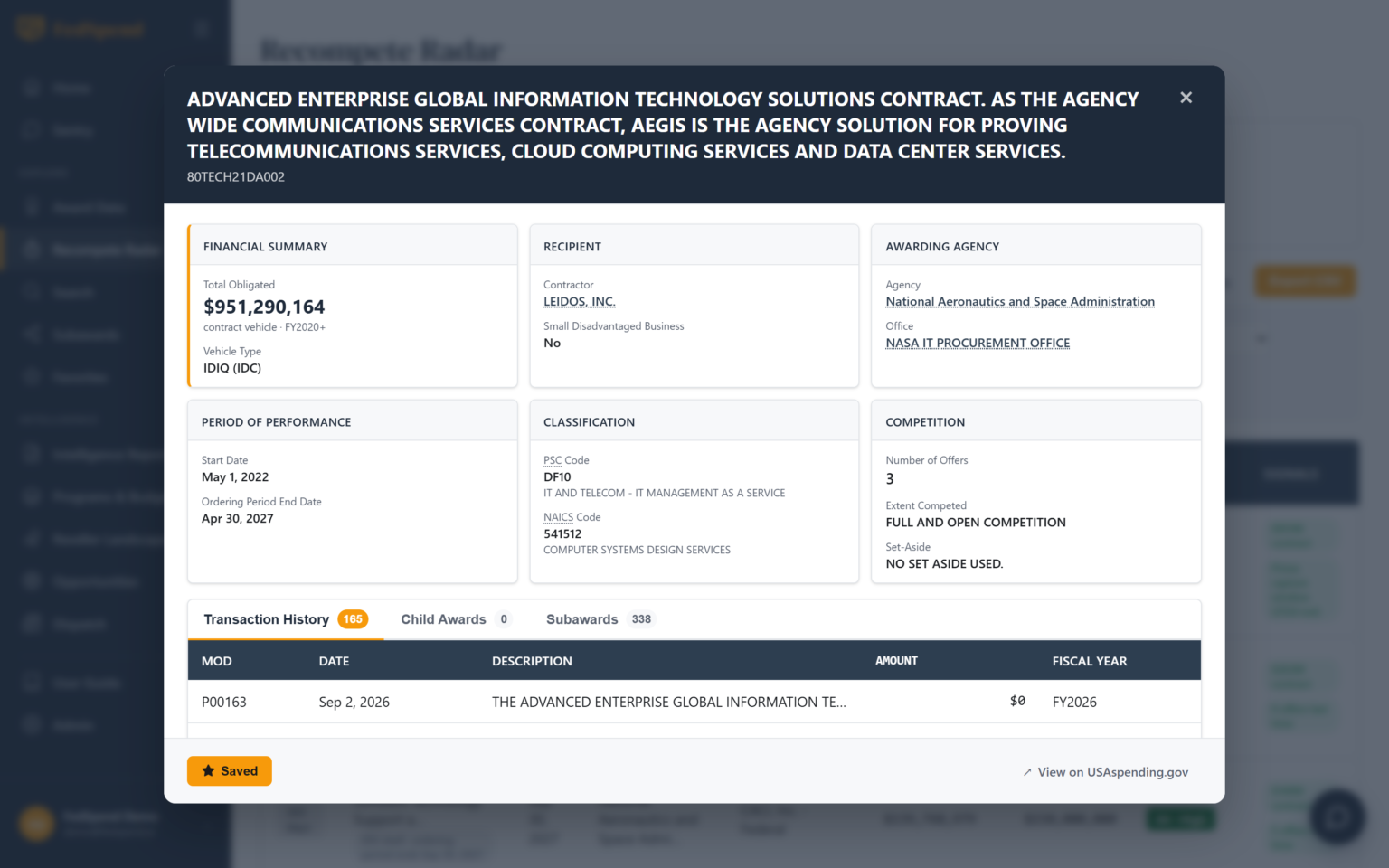1389x868 pixels.
Task: Click the MOD column header
Action: point(217,661)
